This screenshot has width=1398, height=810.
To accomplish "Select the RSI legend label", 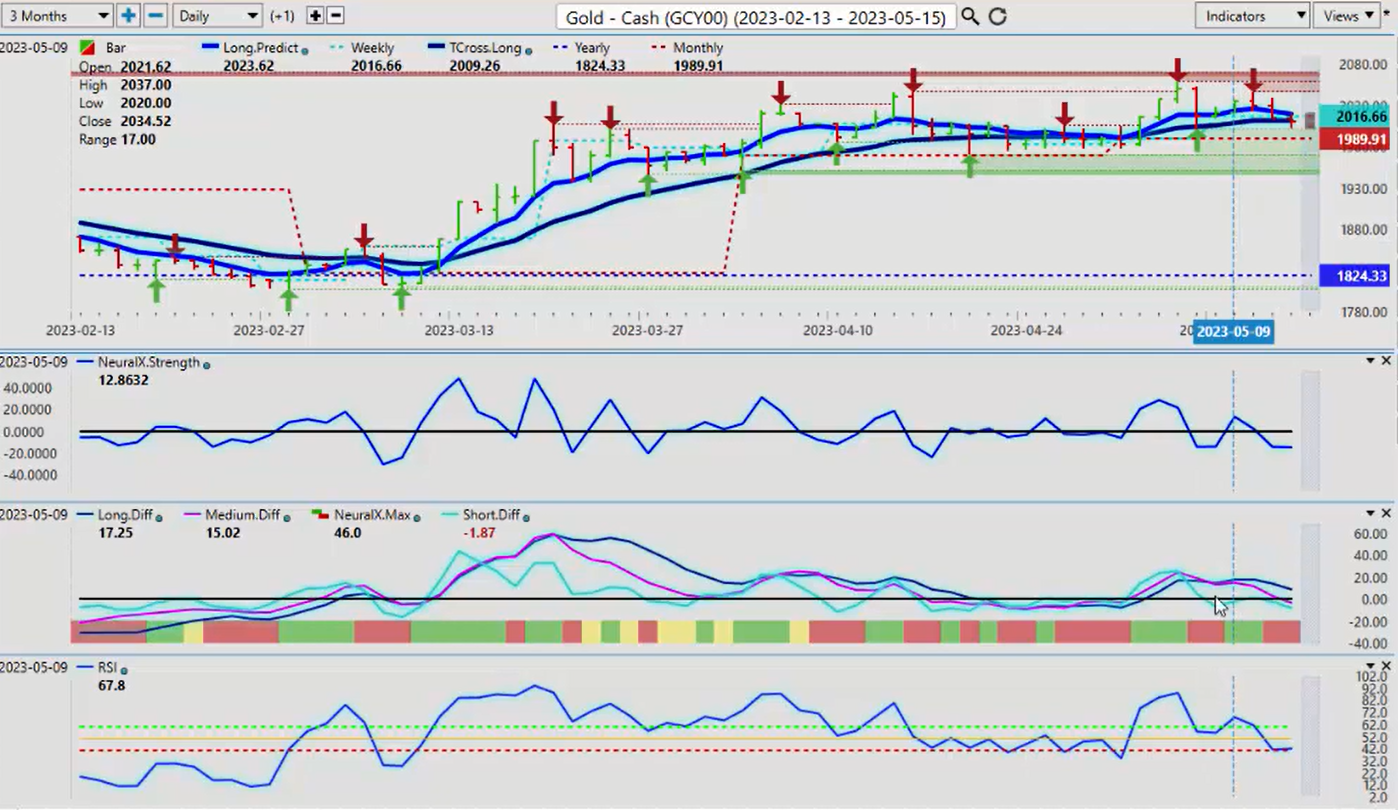I will pos(108,668).
